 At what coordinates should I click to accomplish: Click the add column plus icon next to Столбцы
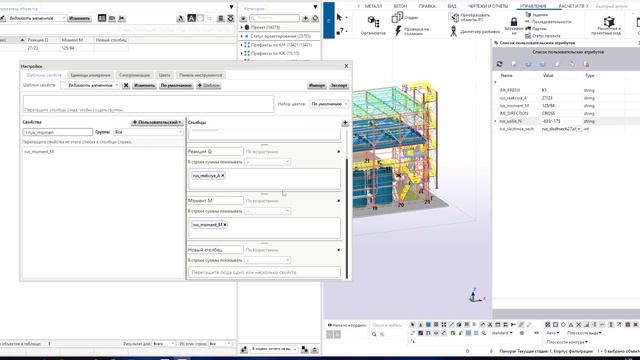pyautogui.click(x=345, y=122)
